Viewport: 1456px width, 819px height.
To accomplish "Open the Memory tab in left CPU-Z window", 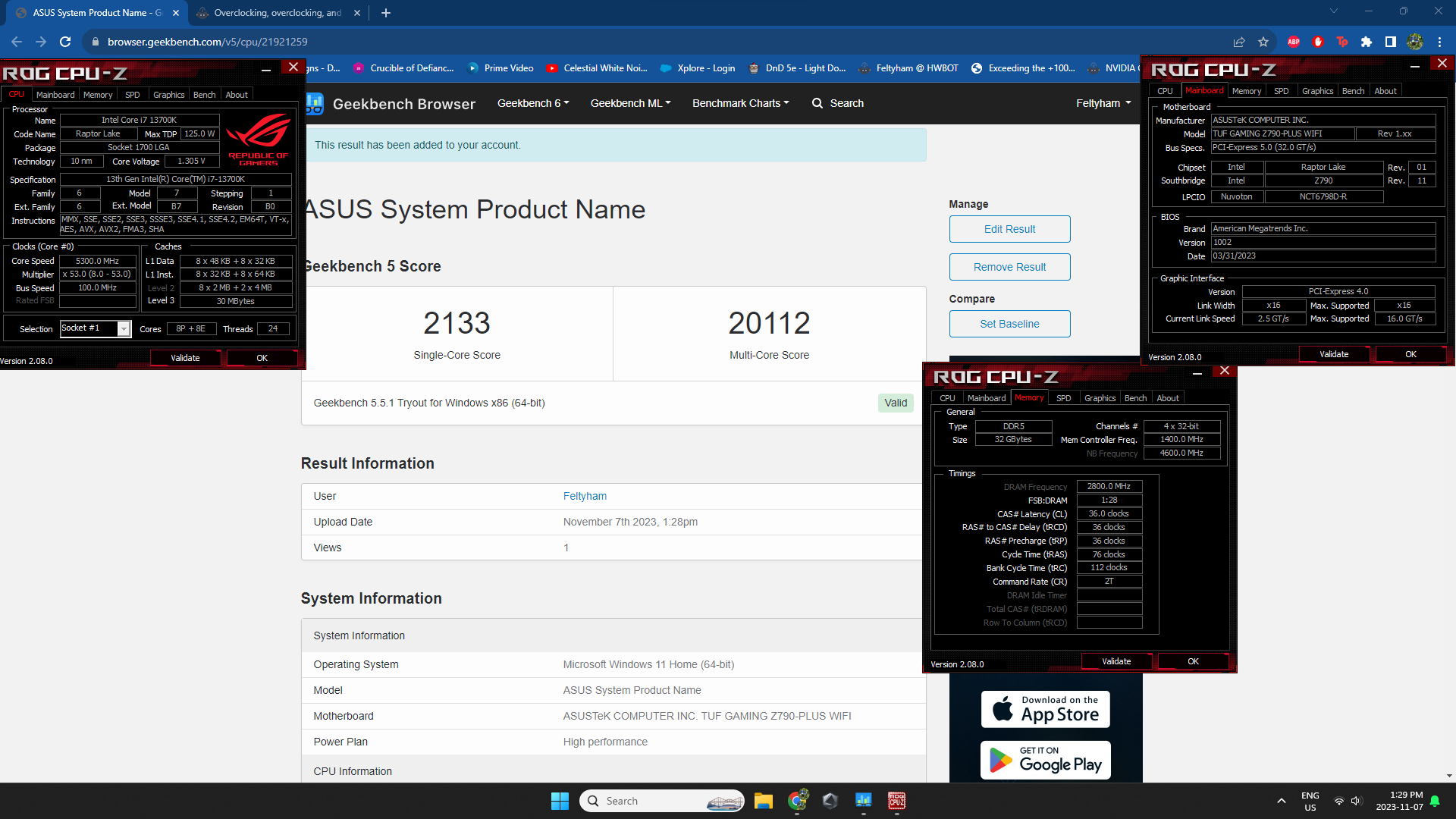I will point(98,95).
